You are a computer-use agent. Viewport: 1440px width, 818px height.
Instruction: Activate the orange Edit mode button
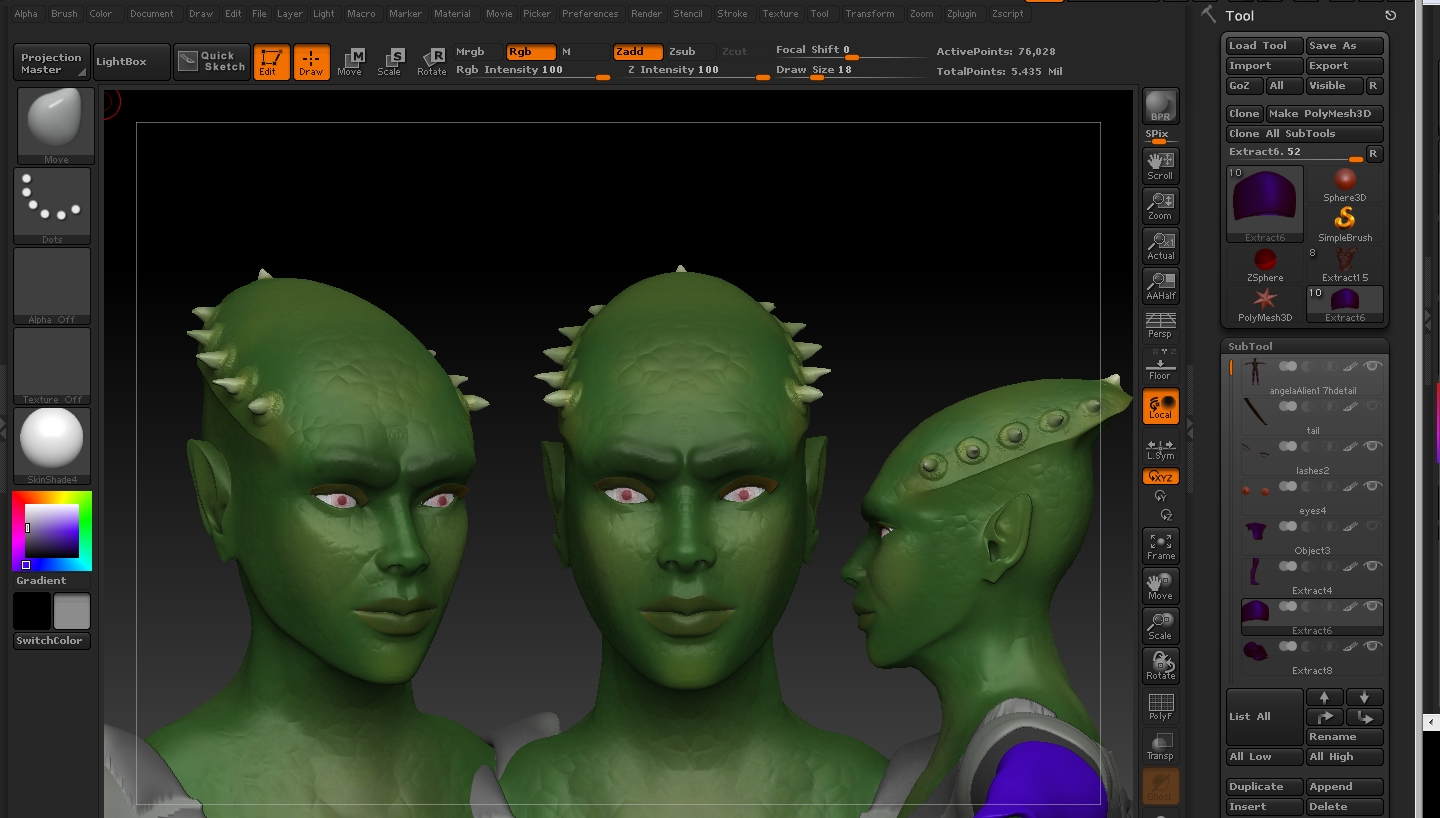tap(271, 62)
